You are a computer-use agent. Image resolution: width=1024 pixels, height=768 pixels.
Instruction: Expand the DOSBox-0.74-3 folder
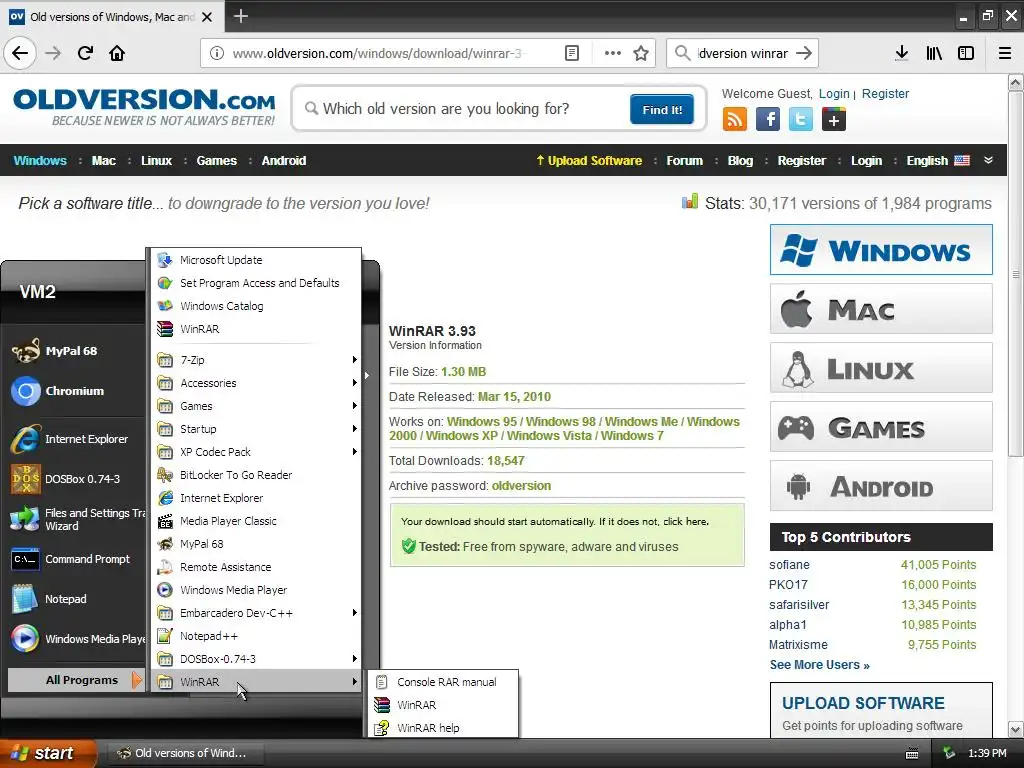[x=257, y=658]
